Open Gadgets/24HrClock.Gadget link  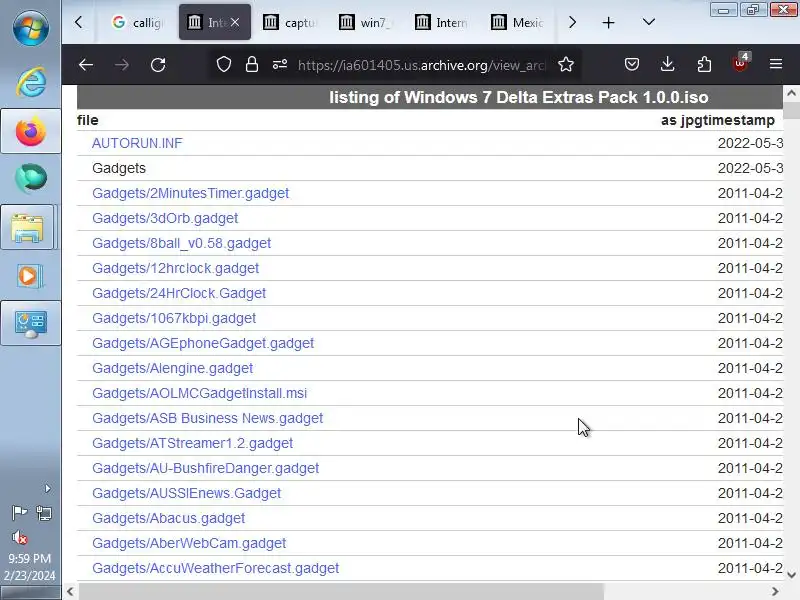point(179,293)
